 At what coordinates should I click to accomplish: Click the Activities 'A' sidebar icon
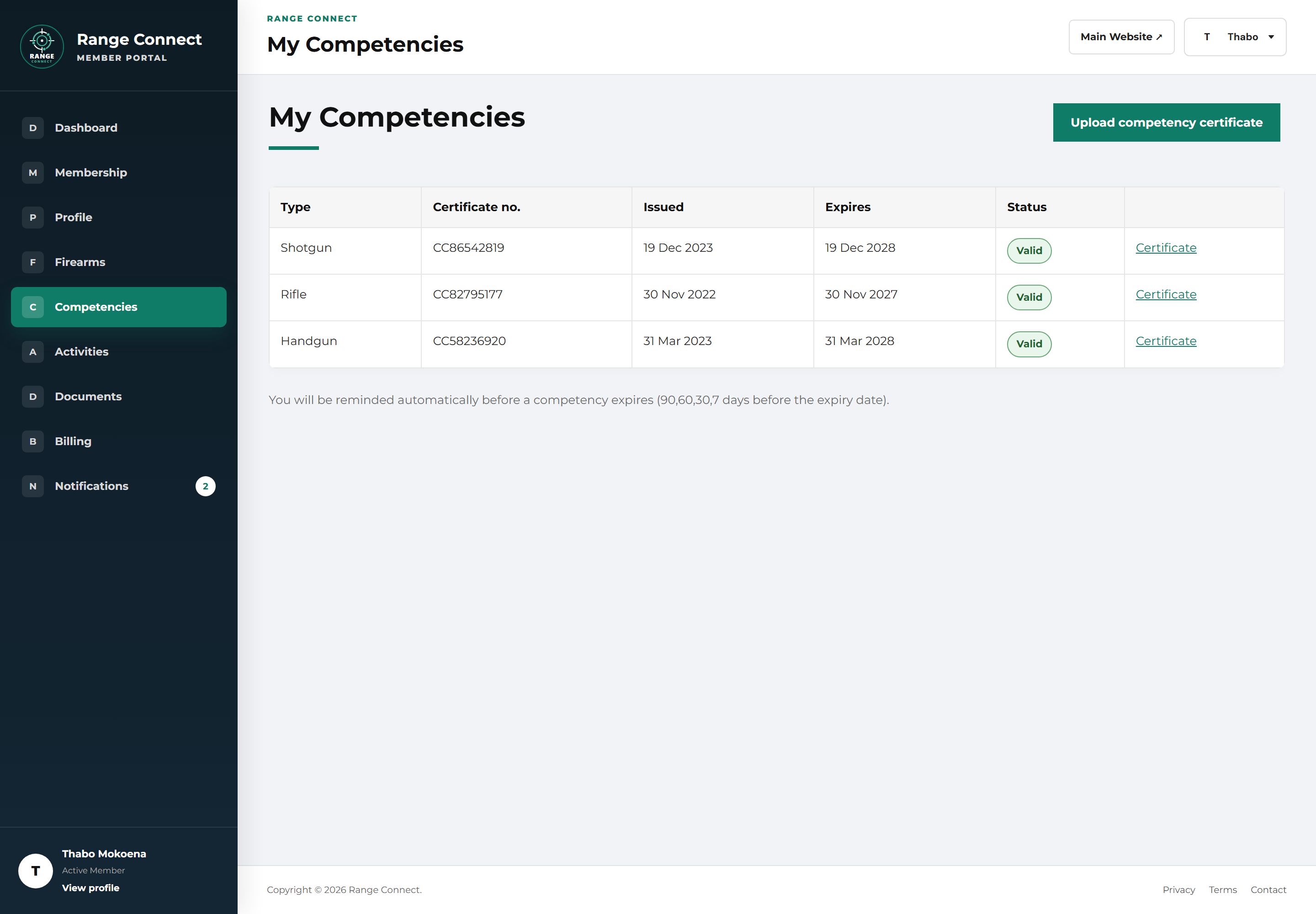(x=32, y=351)
